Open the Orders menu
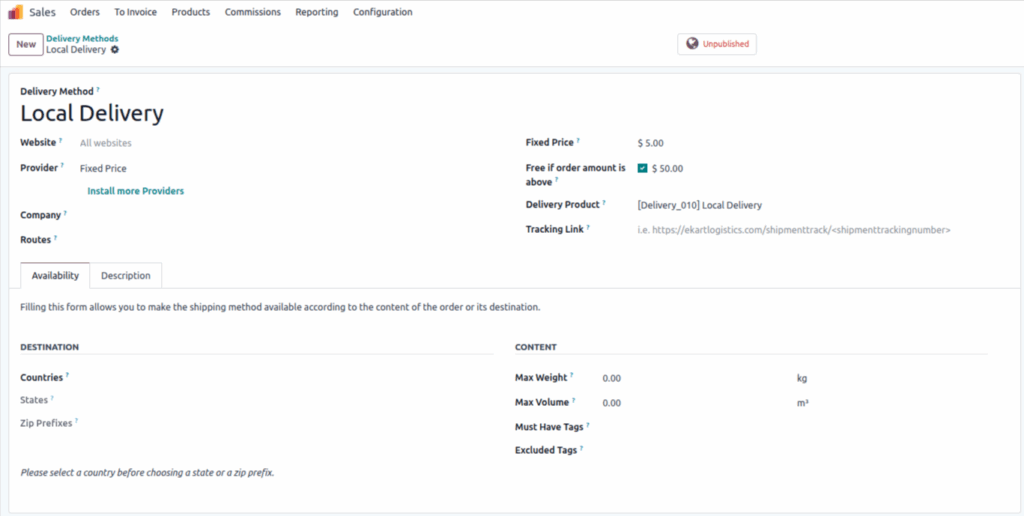 tap(85, 12)
